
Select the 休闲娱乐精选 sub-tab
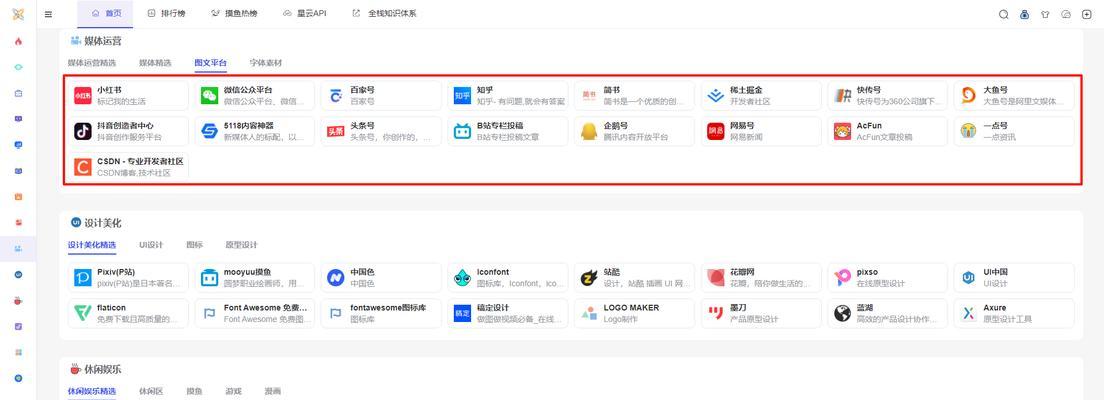pyautogui.click(x=92, y=391)
